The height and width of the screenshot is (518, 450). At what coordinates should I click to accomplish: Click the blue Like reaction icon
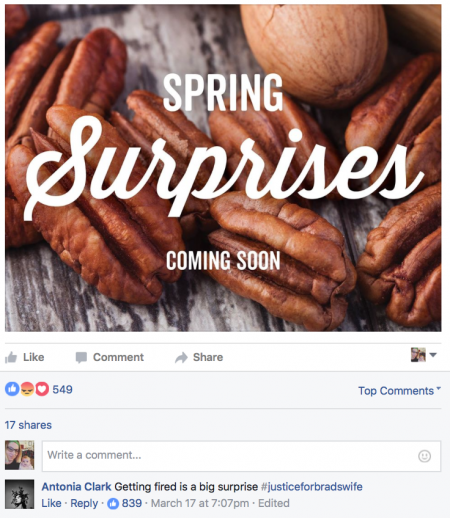click(12, 389)
